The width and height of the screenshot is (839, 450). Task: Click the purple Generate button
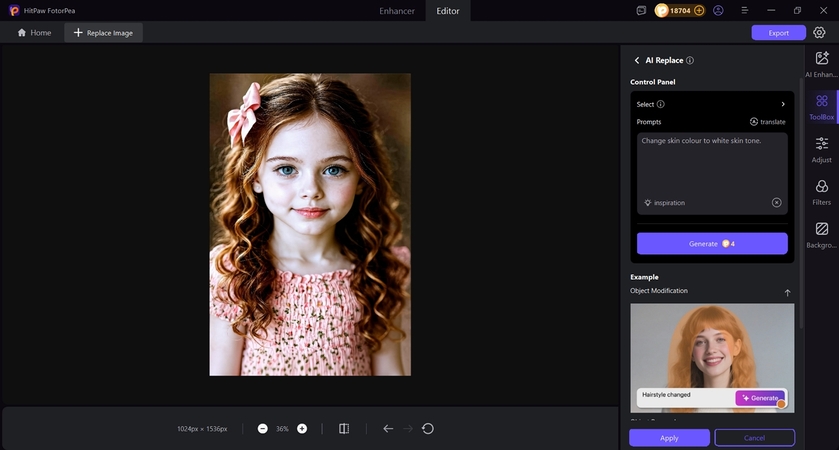pyautogui.click(x=712, y=244)
